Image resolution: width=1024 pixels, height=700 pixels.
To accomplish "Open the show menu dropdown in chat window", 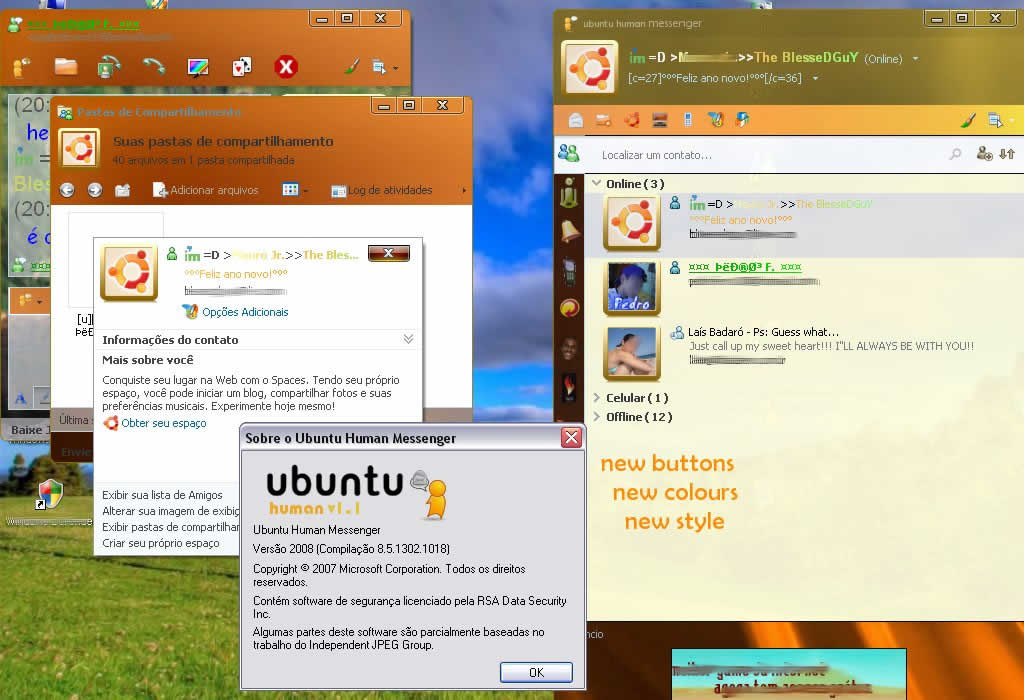I will tap(383, 67).
